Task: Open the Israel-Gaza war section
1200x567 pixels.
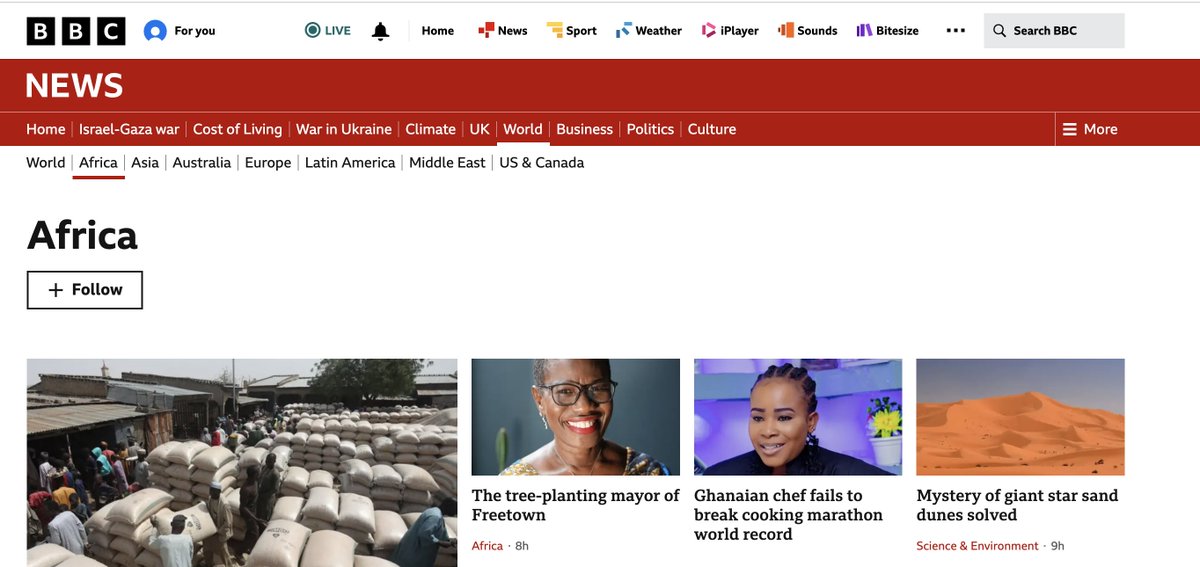Action: 129,129
